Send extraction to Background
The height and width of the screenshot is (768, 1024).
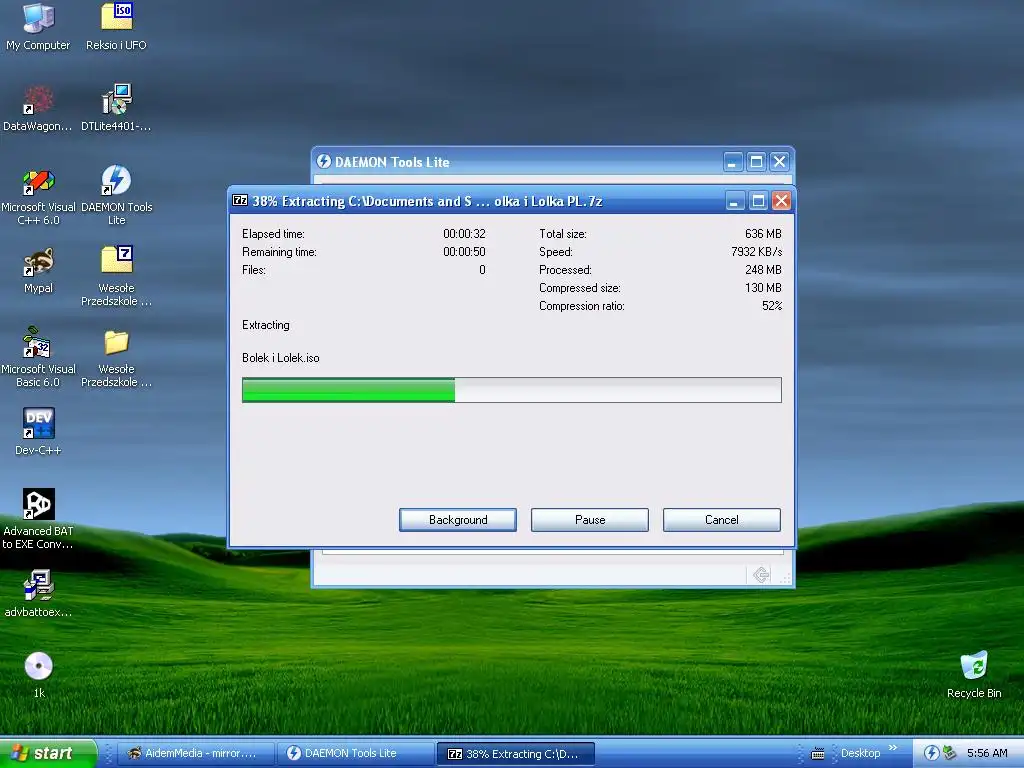[458, 520]
